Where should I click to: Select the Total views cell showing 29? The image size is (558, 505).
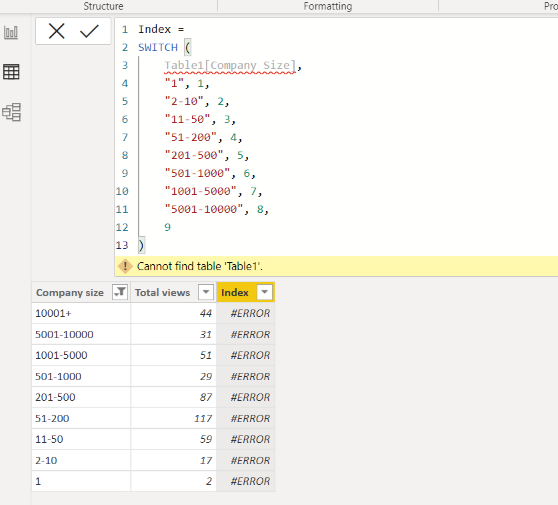pos(174,376)
